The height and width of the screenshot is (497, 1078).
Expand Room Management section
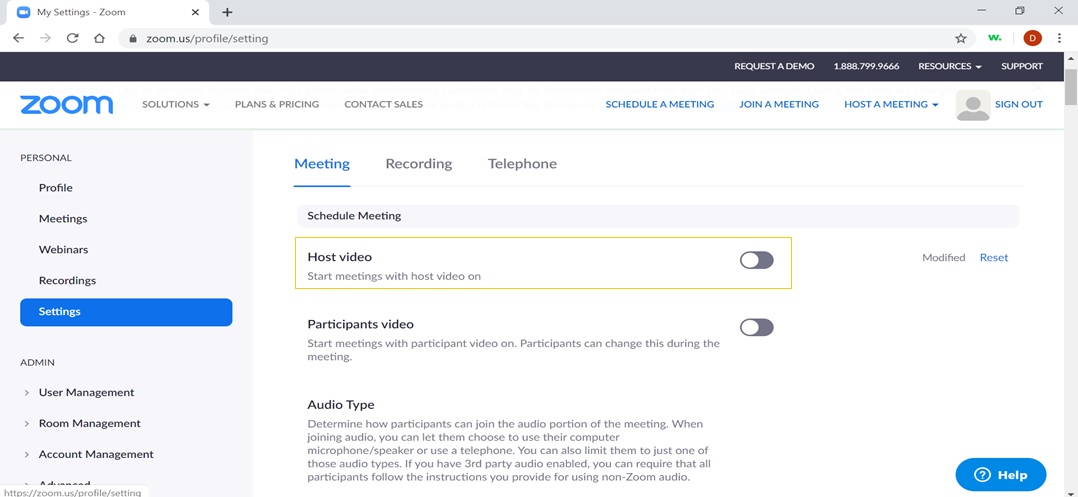pos(89,423)
